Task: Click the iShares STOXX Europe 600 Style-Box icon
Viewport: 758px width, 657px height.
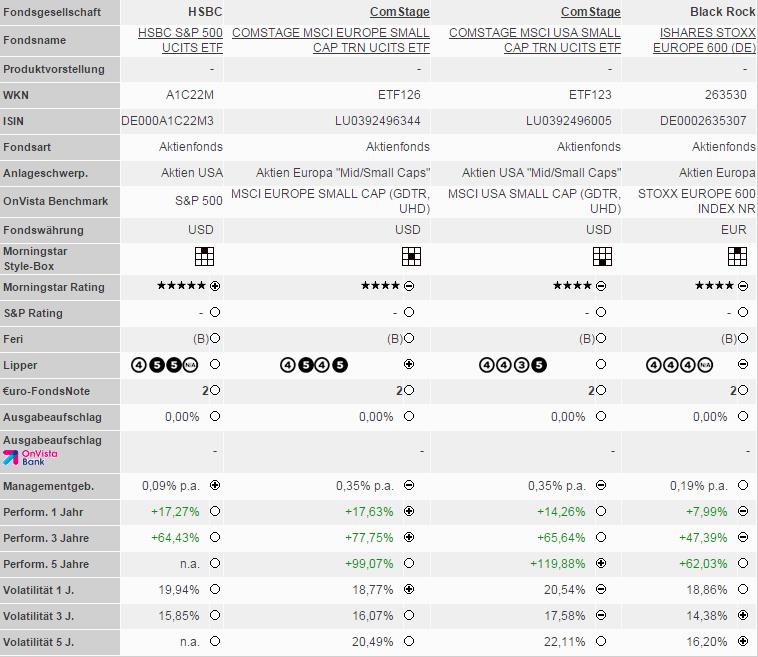Action: pos(737,257)
